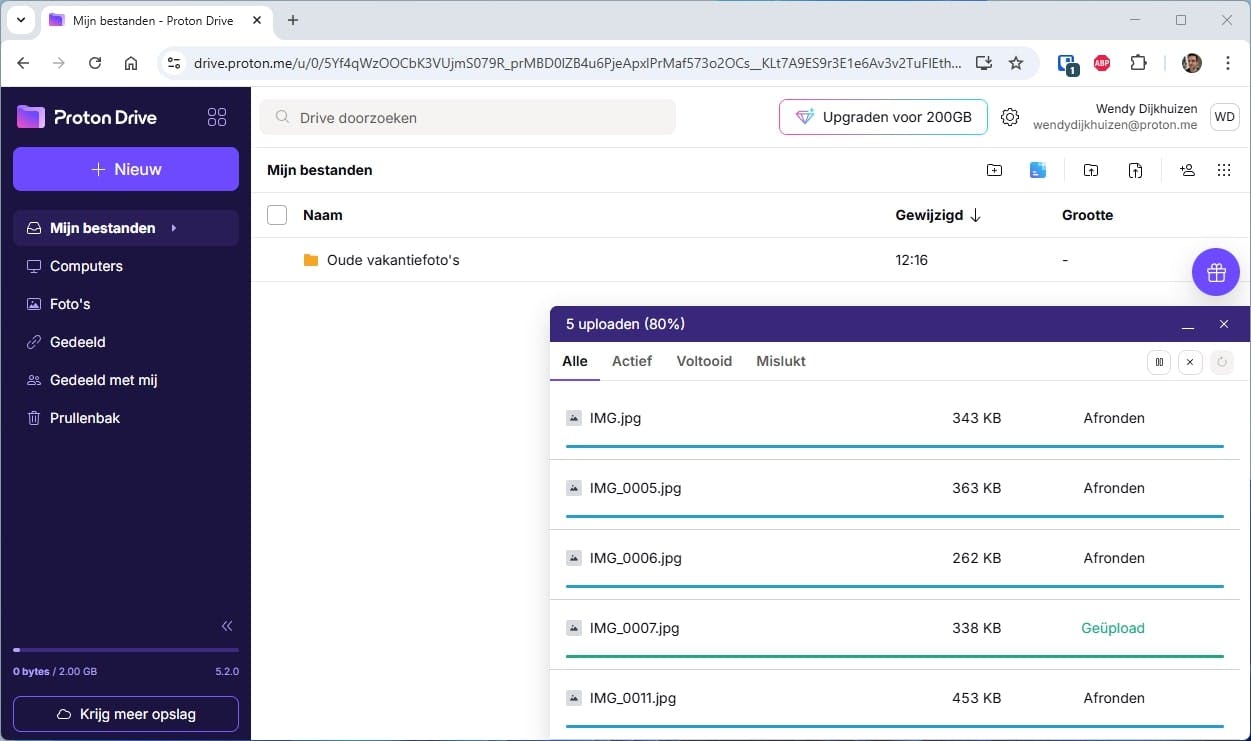This screenshot has height=741, width=1251.
Task: Click the Nieuw button
Action: click(x=125, y=169)
